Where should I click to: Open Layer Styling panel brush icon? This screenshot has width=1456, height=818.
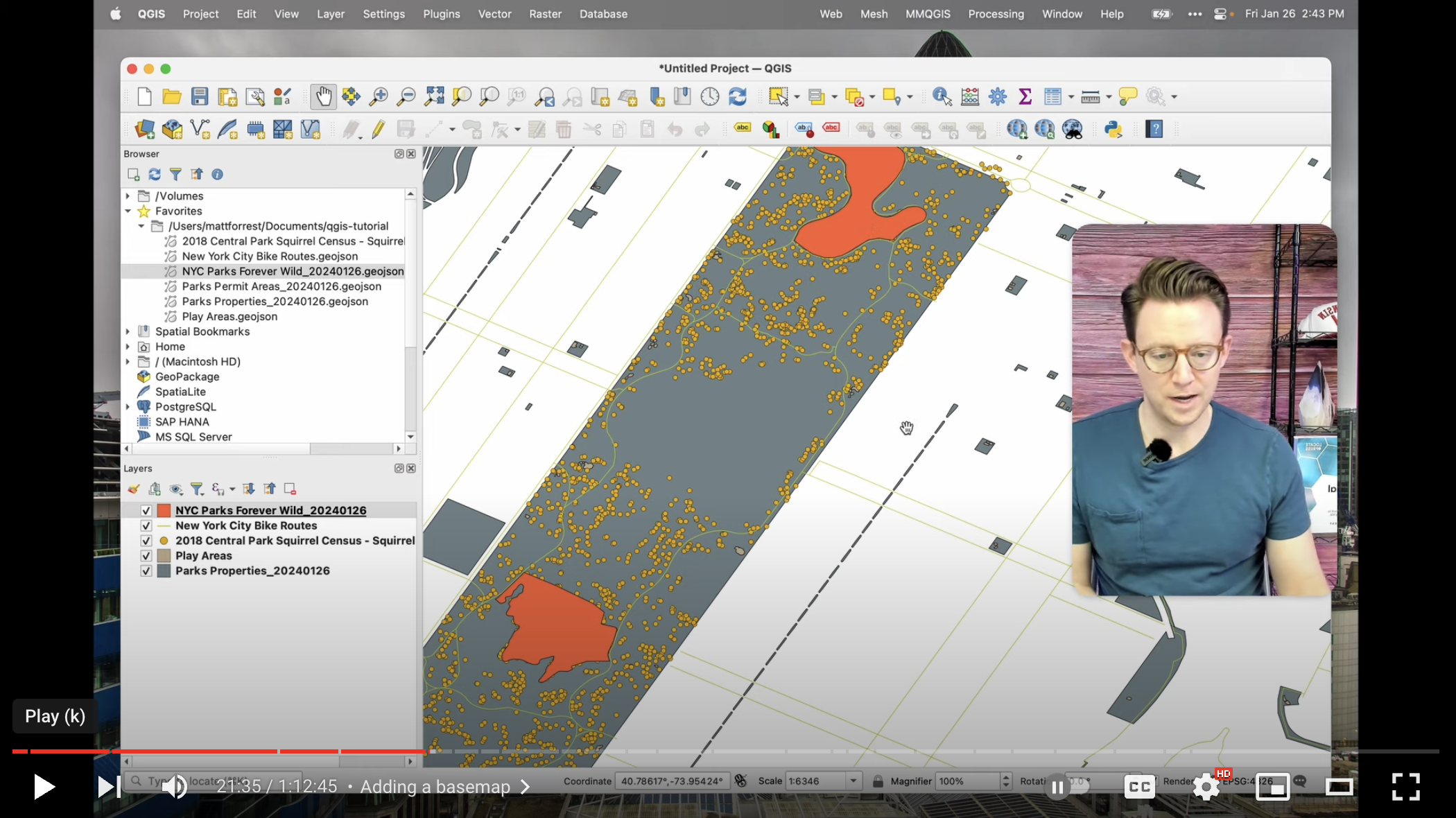click(134, 489)
